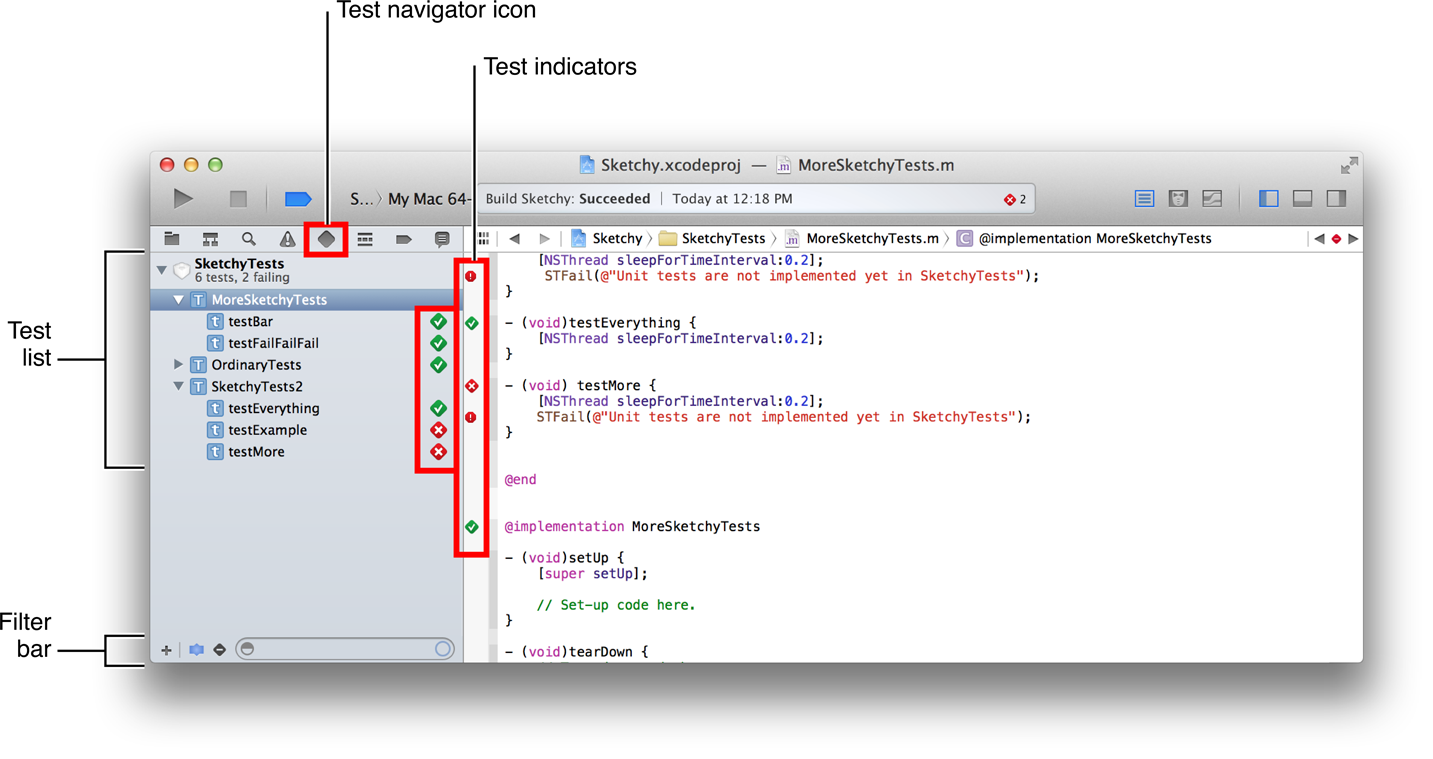
Task: Expand the OrdinaryTests class
Action: coord(179,365)
